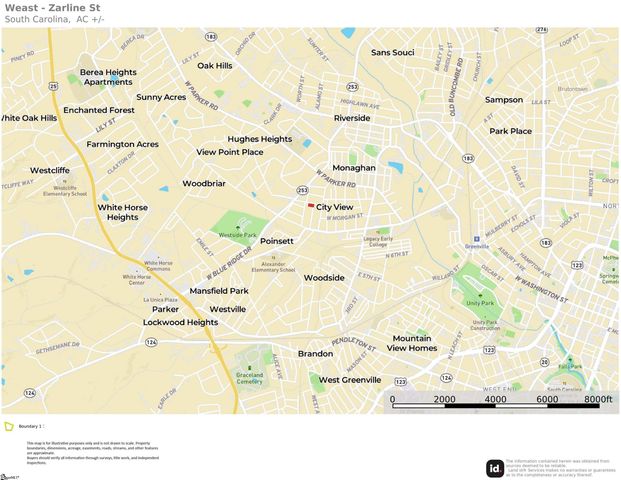Click the Greenville transit station icon
The height and width of the screenshot is (480, 621).
tap(477, 239)
